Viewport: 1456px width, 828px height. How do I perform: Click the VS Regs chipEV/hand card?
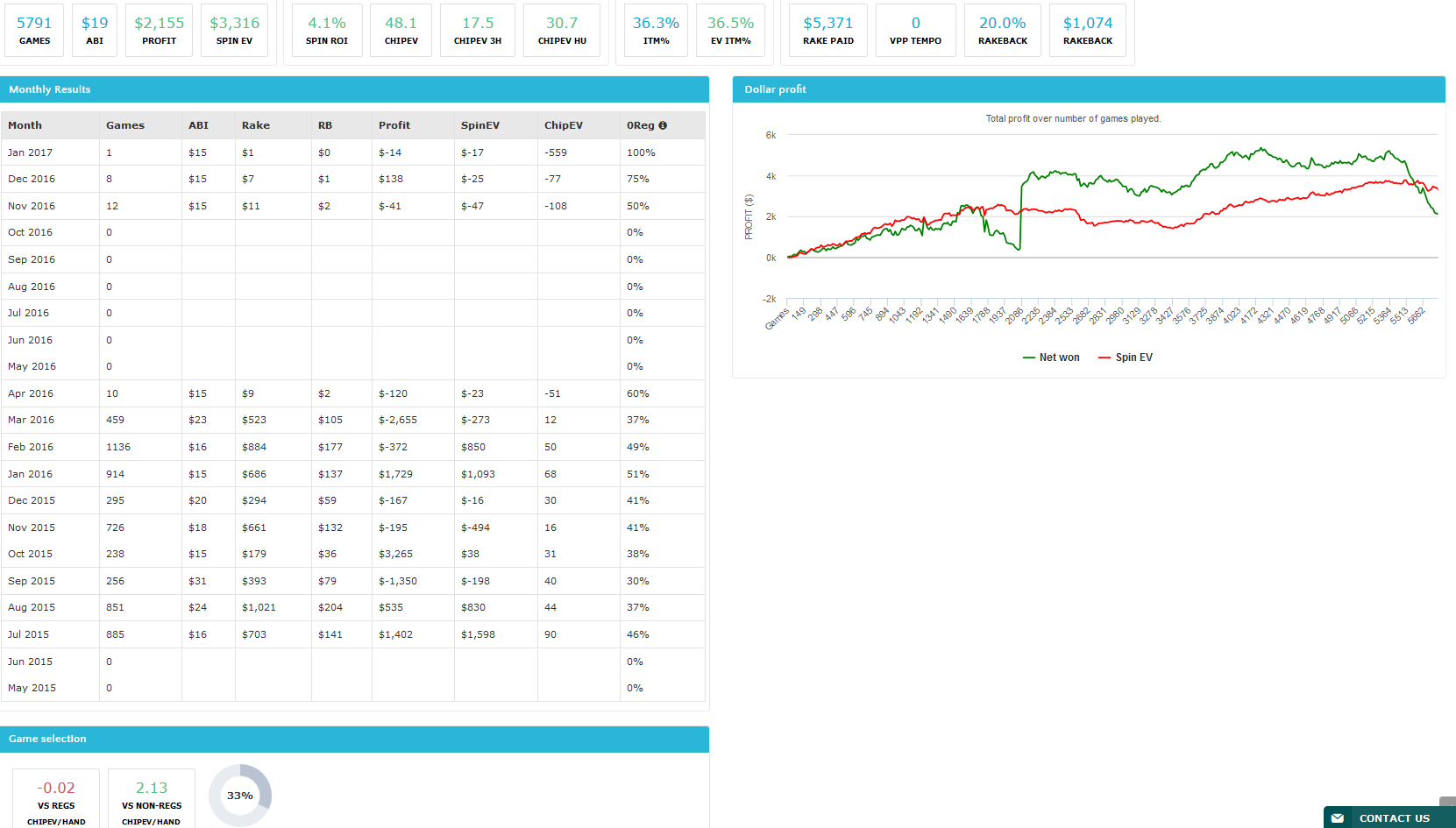click(x=56, y=799)
